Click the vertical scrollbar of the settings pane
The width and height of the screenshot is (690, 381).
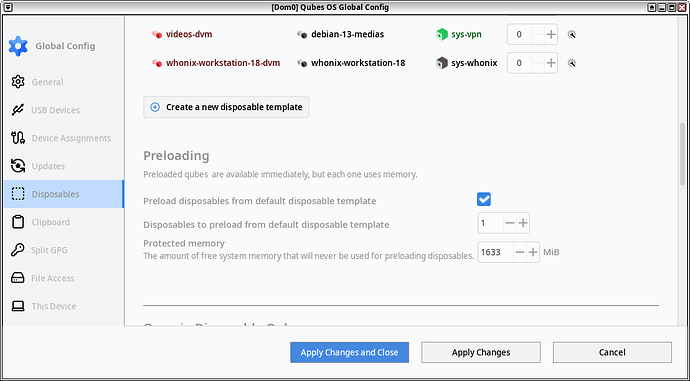[682, 154]
